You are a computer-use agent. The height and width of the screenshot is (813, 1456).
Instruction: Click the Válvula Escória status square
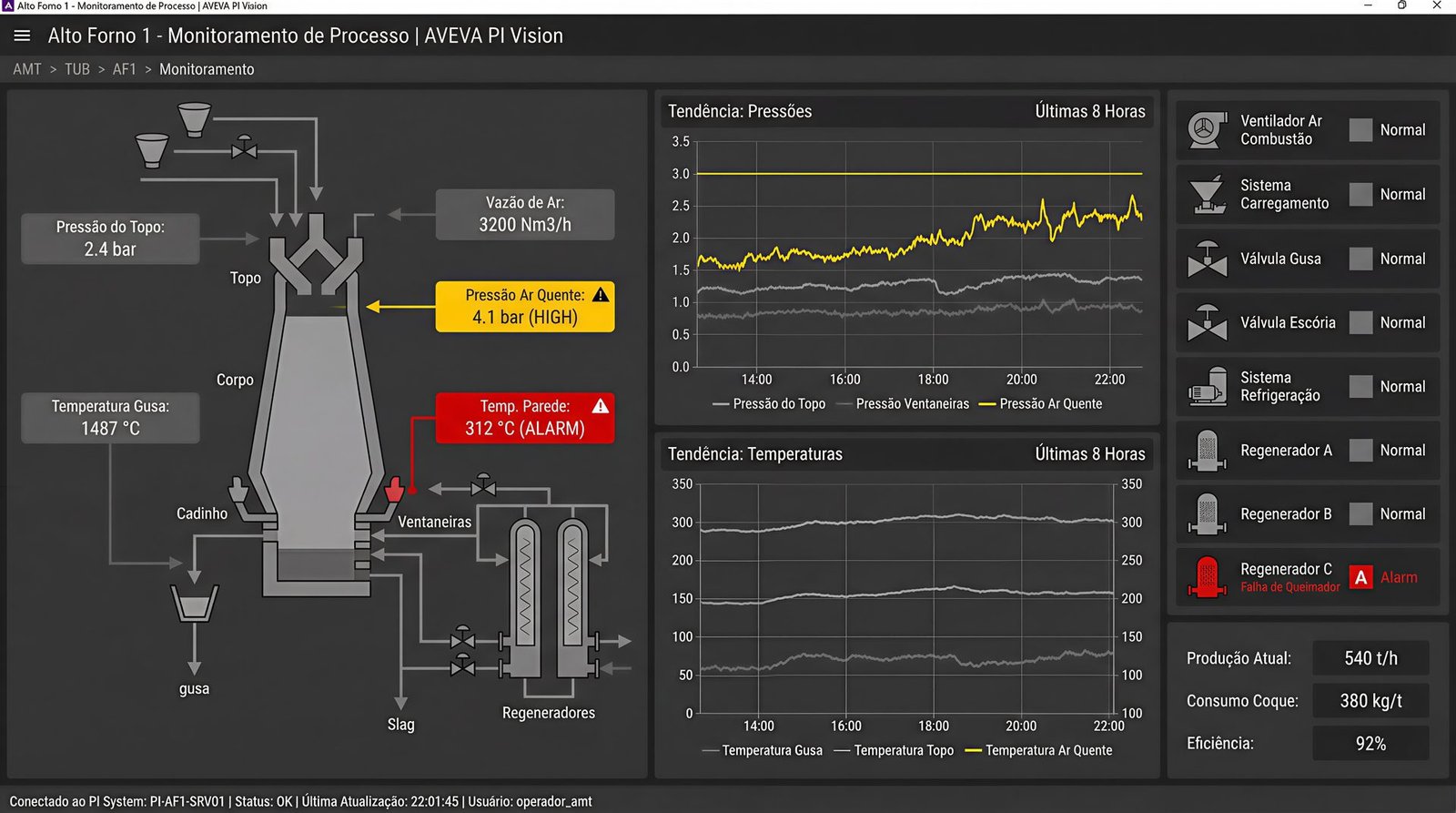point(1360,322)
